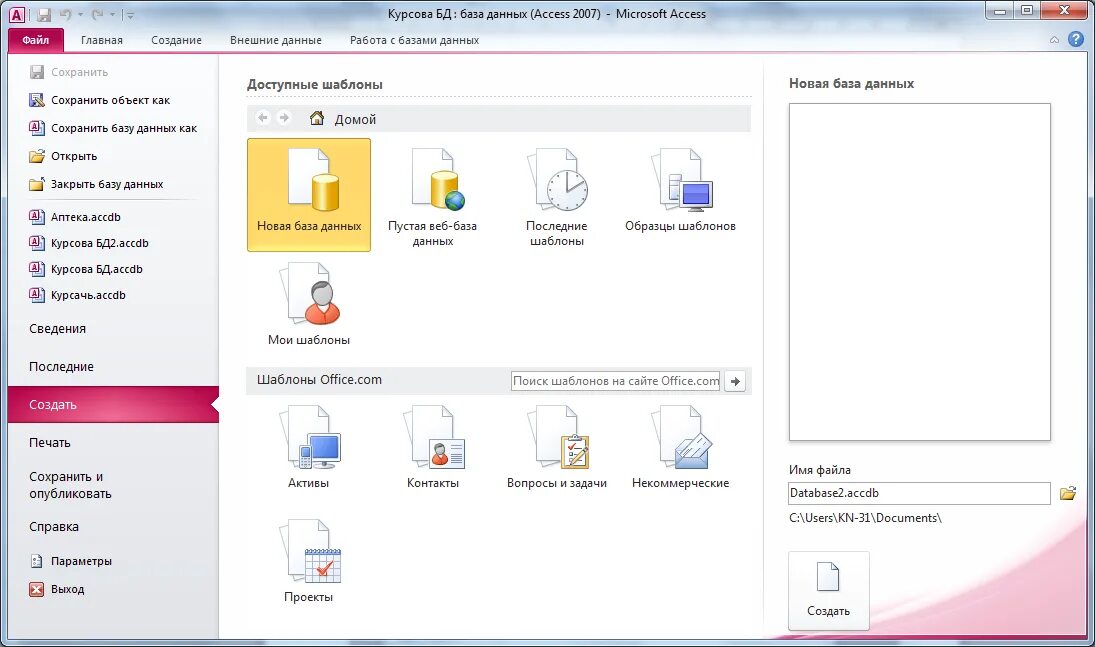Select the Активы Office.com template
Viewport: 1095px width, 647px height.
pos(309,447)
